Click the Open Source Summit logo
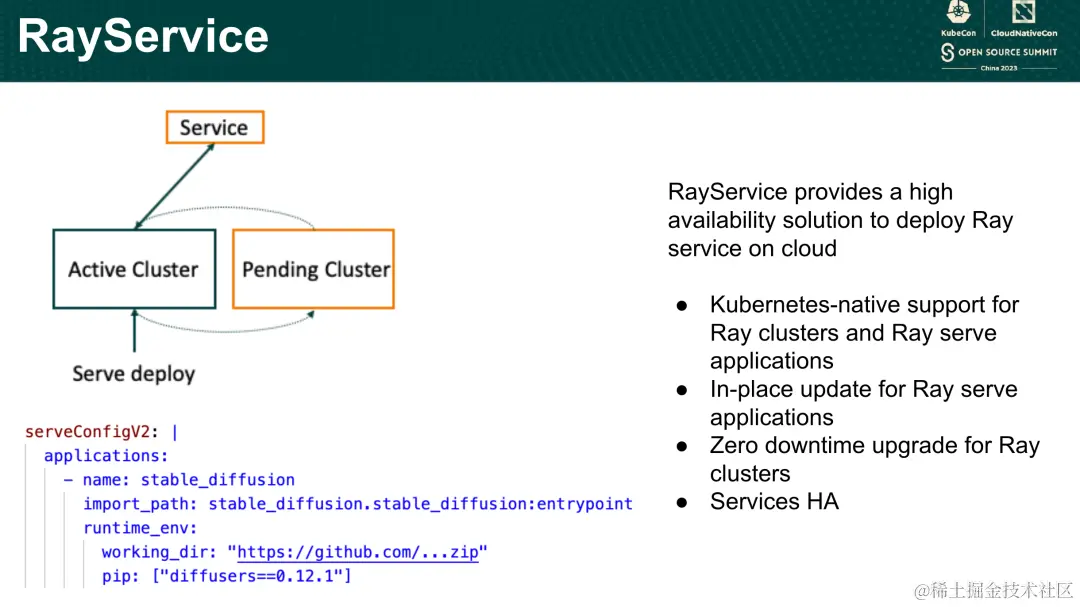 pos(999,52)
